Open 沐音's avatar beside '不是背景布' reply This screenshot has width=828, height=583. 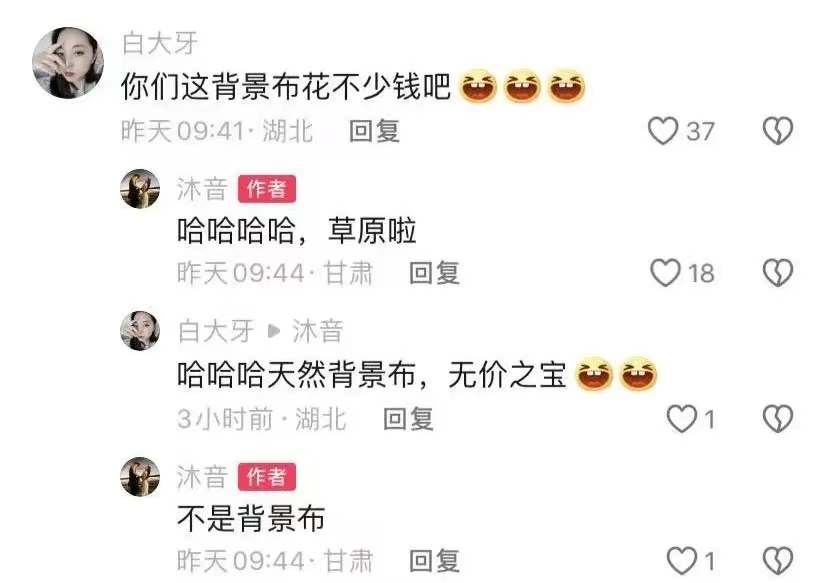(x=140, y=477)
